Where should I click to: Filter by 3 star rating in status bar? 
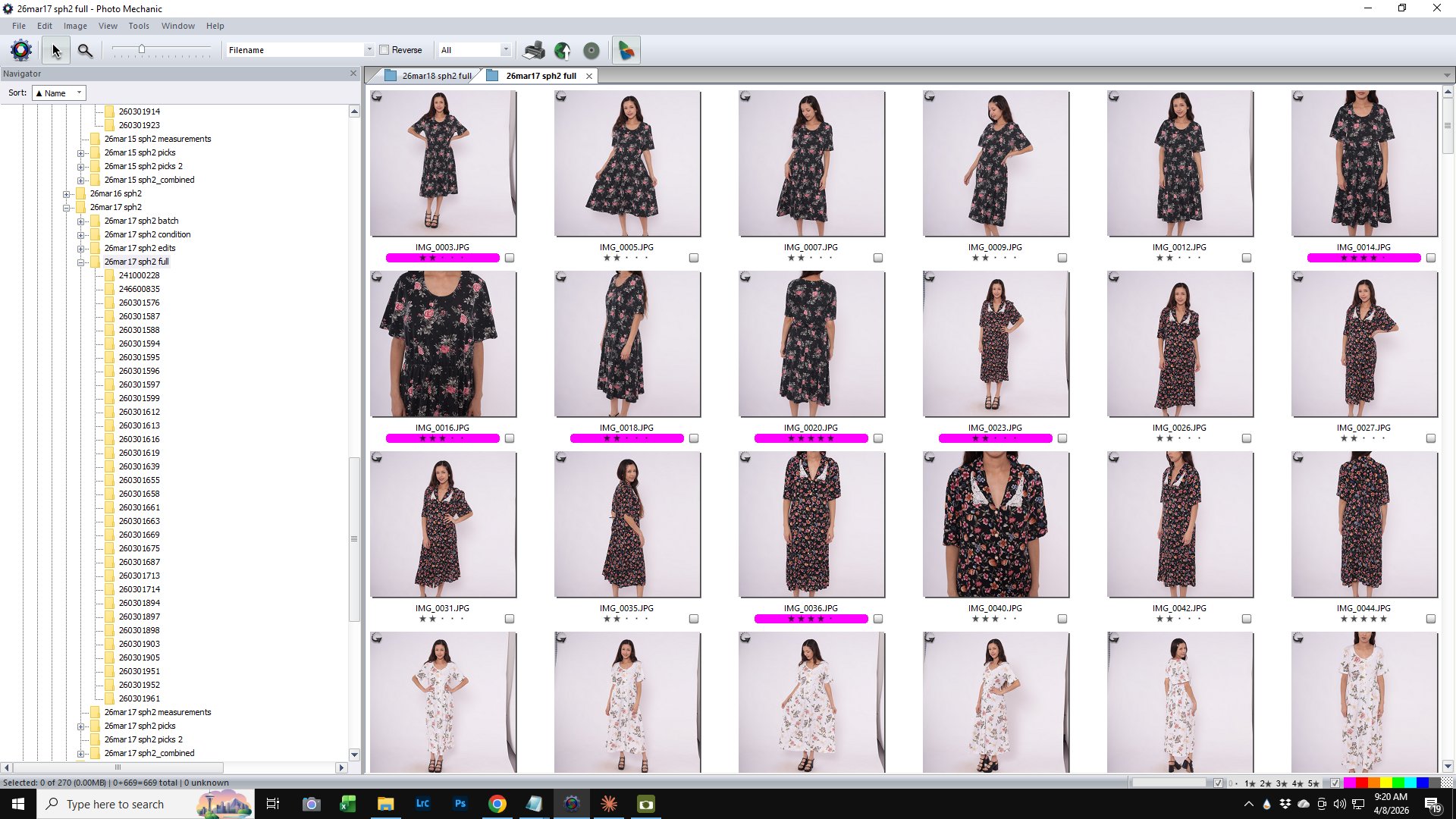pos(1282,783)
